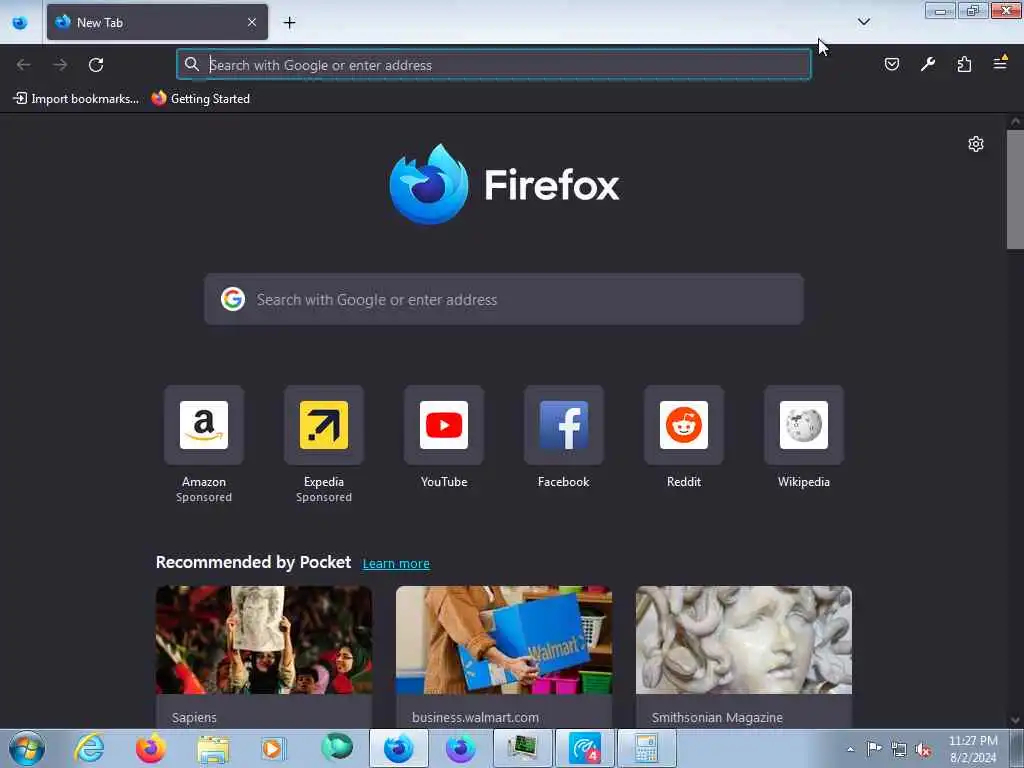The image size is (1024, 768).
Task: Open the taskbar clock showing 11:27 PM
Action: point(973,749)
